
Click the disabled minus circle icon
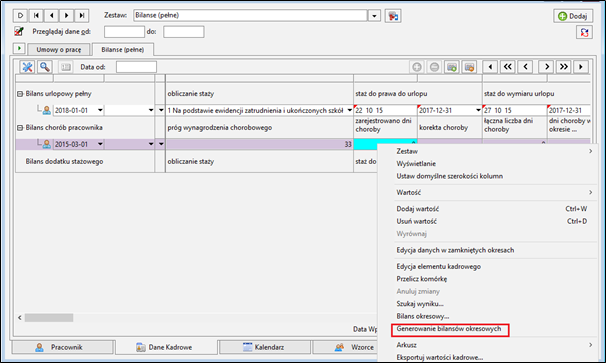pyautogui.click(x=434, y=67)
